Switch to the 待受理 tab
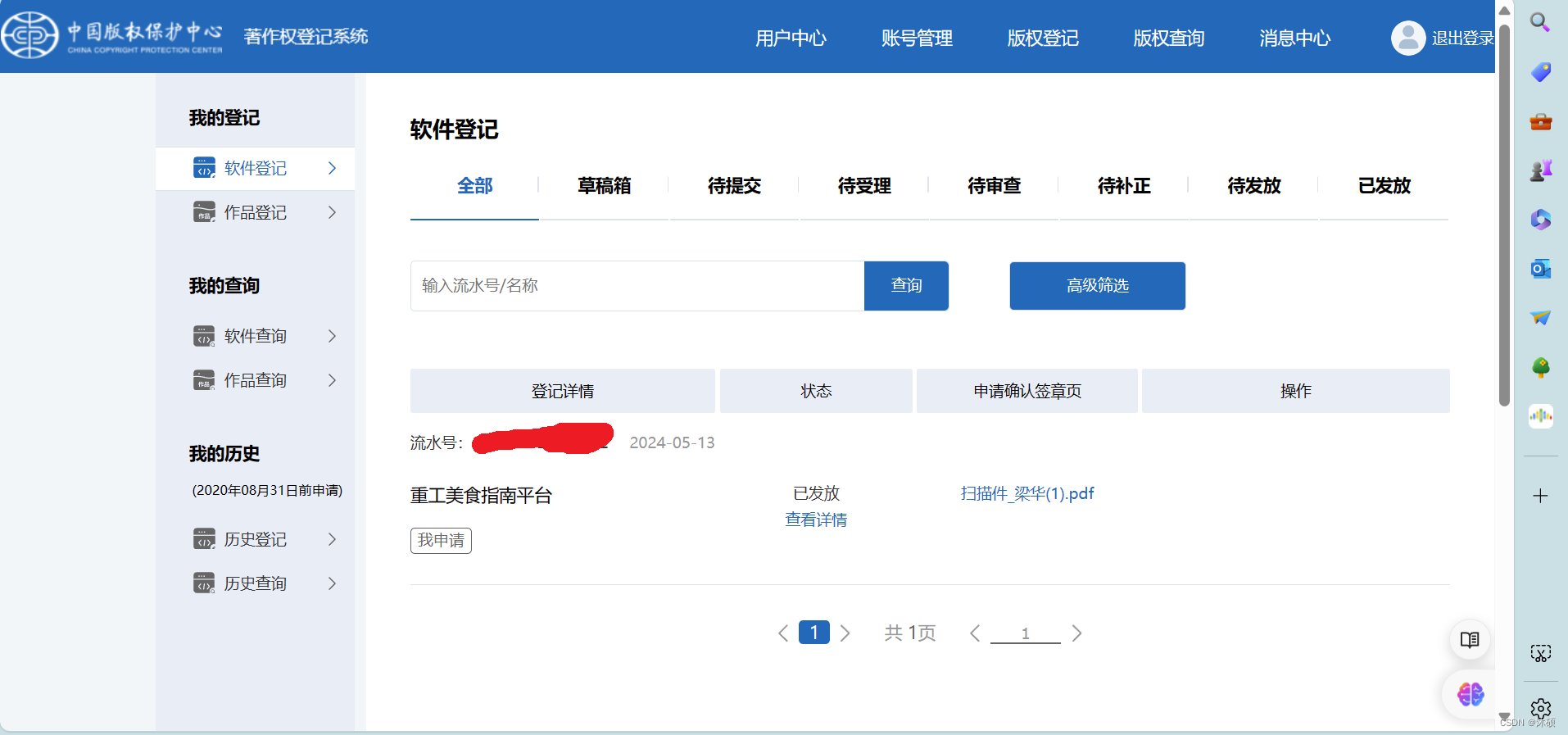 tap(864, 186)
